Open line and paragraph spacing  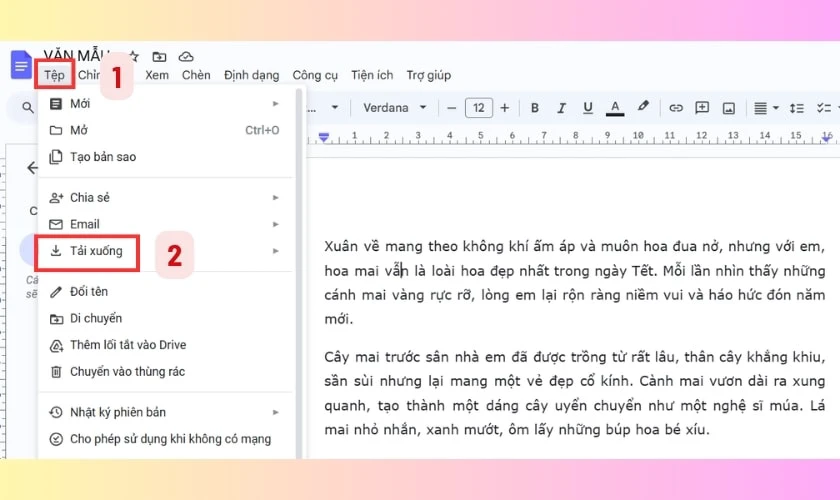[797, 108]
